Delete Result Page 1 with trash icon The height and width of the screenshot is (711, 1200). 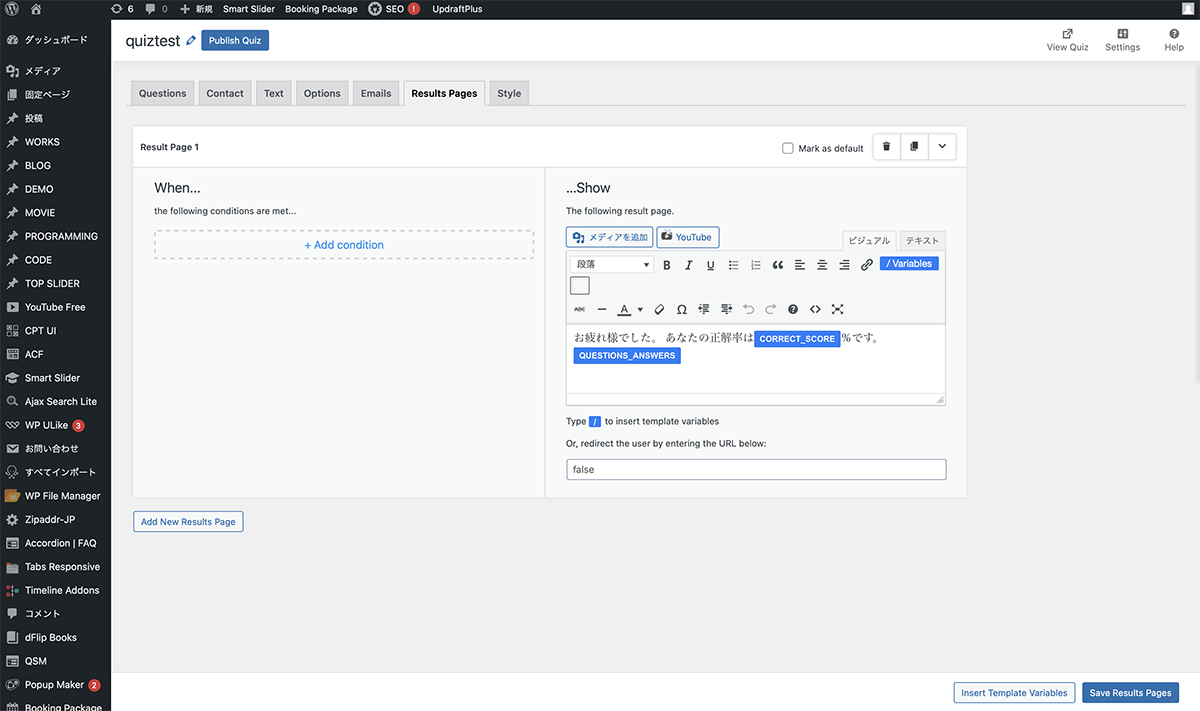pyautogui.click(x=886, y=147)
